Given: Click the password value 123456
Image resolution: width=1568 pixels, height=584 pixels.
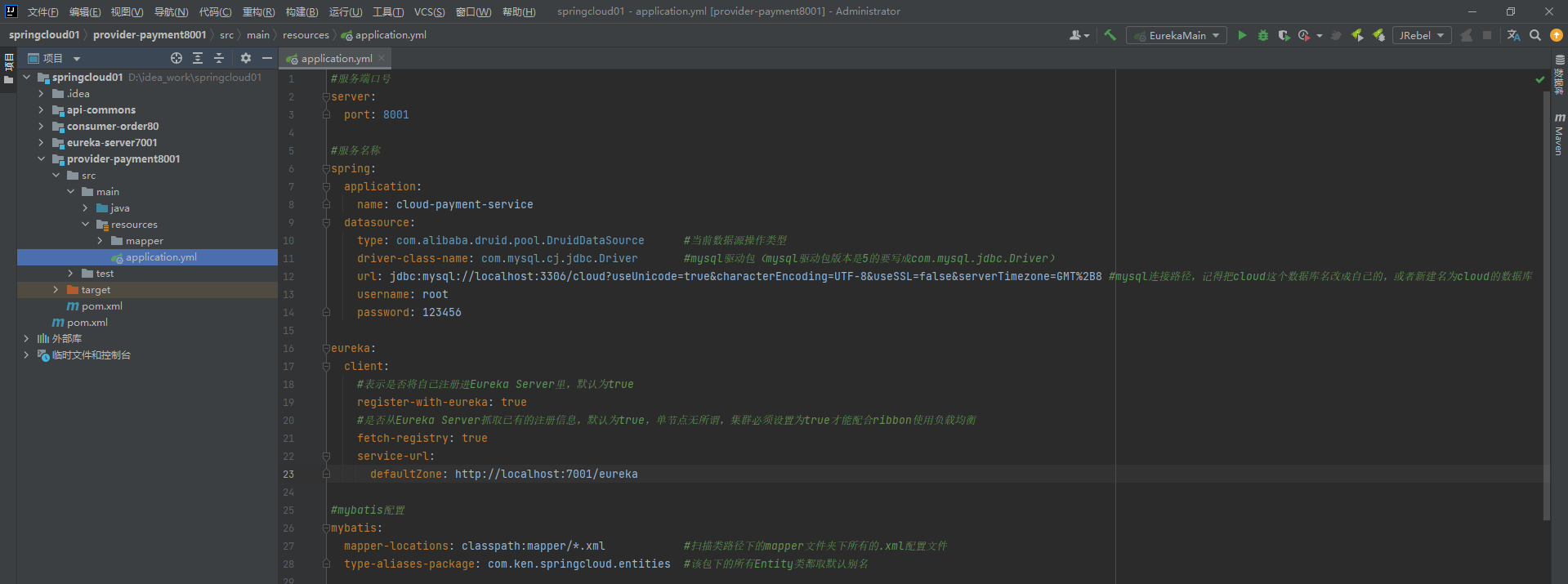Looking at the screenshot, I should click(442, 313).
